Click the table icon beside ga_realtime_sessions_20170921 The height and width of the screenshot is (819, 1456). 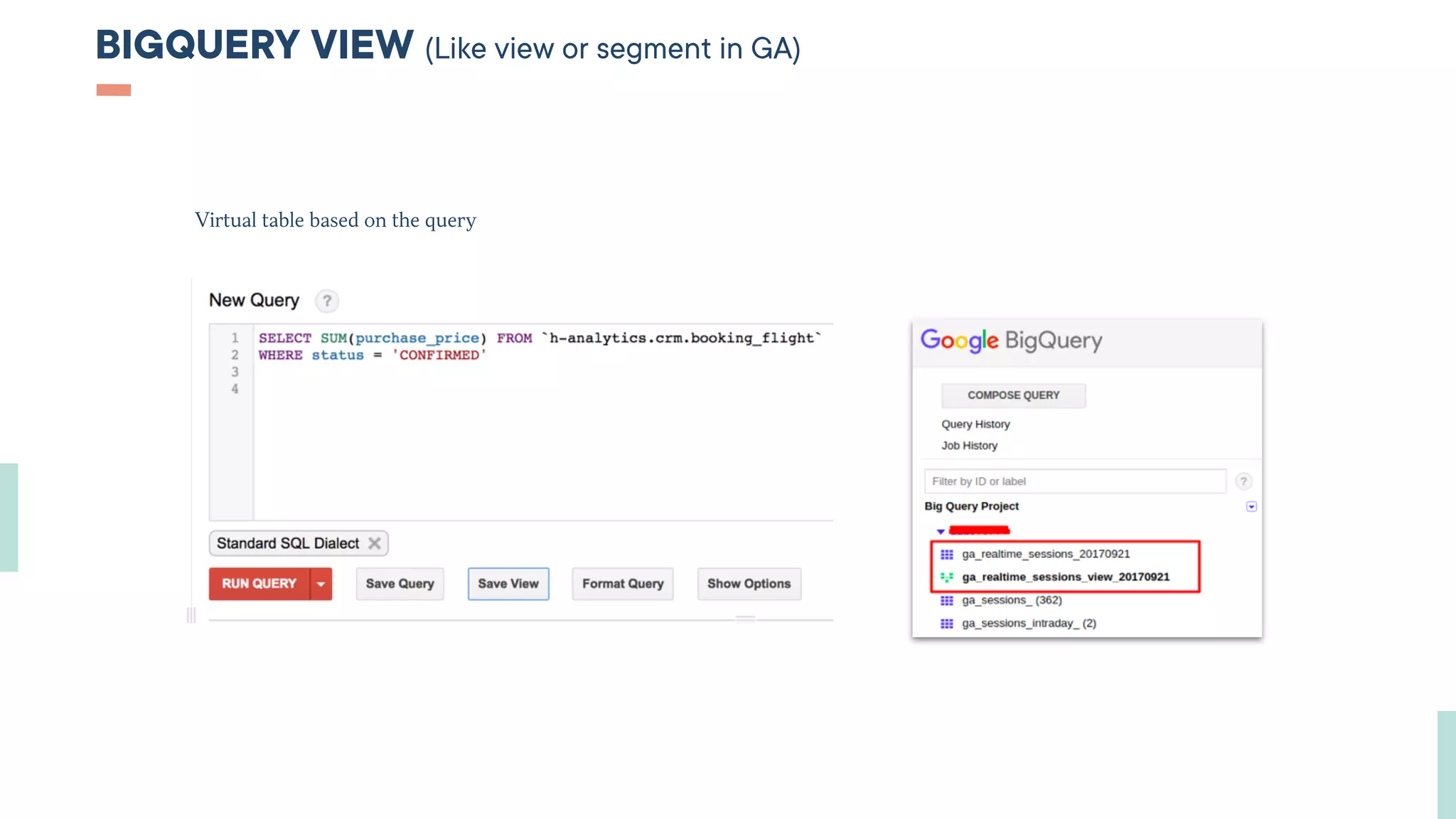[x=947, y=555]
